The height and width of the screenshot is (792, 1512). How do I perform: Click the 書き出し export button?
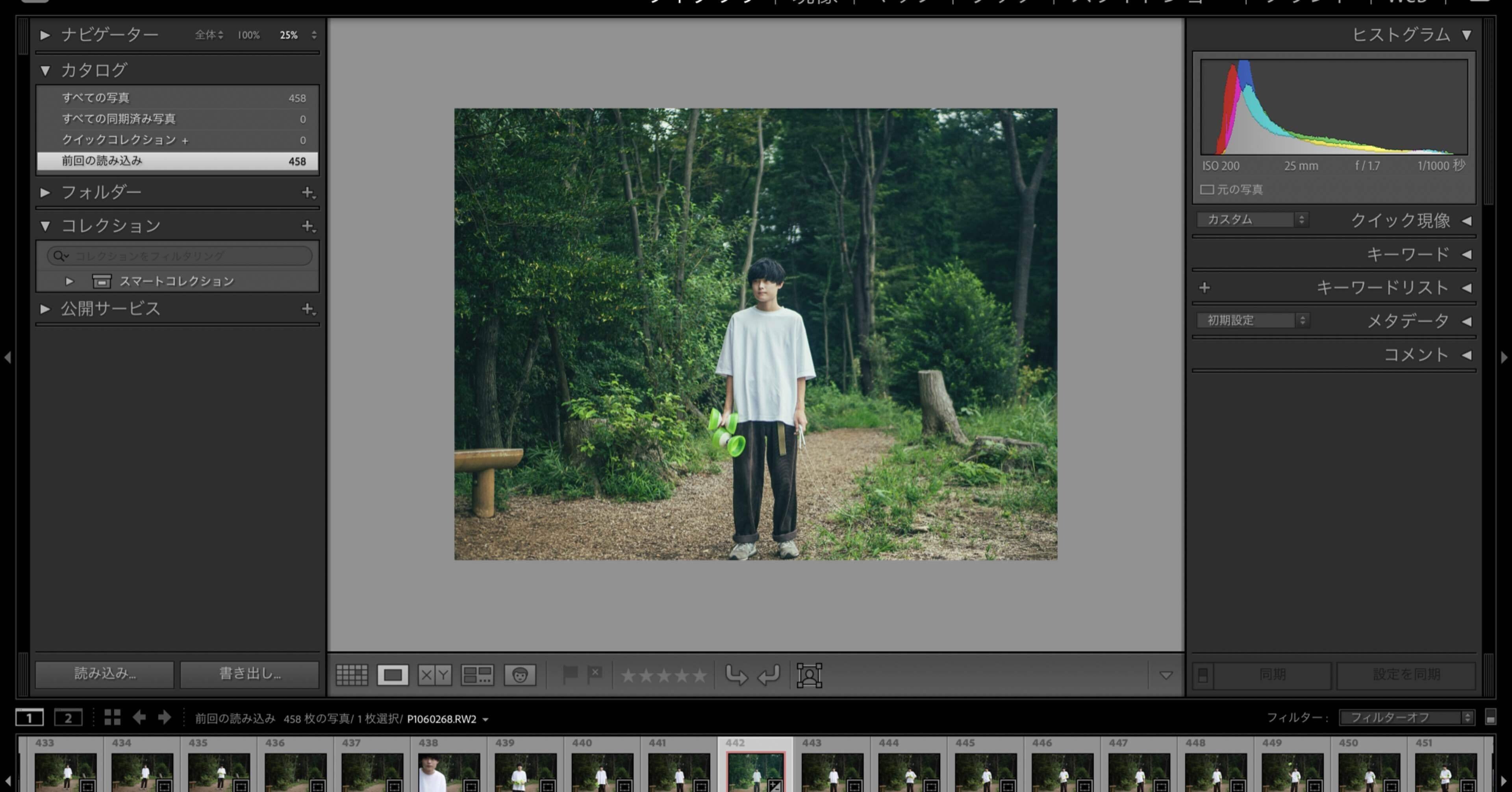coord(250,674)
